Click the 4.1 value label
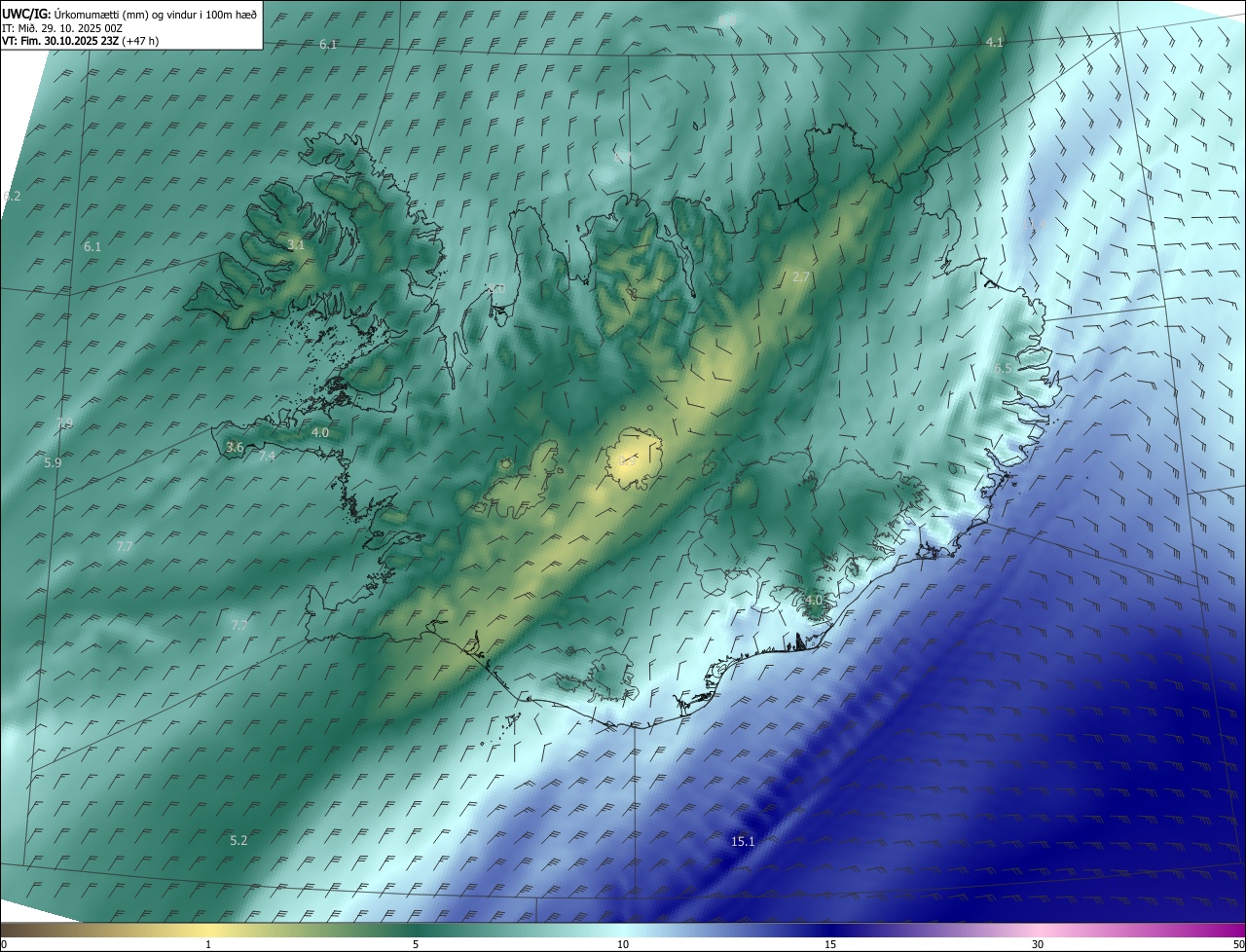This screenshot has height=952, width=1246. click(994, 43)
